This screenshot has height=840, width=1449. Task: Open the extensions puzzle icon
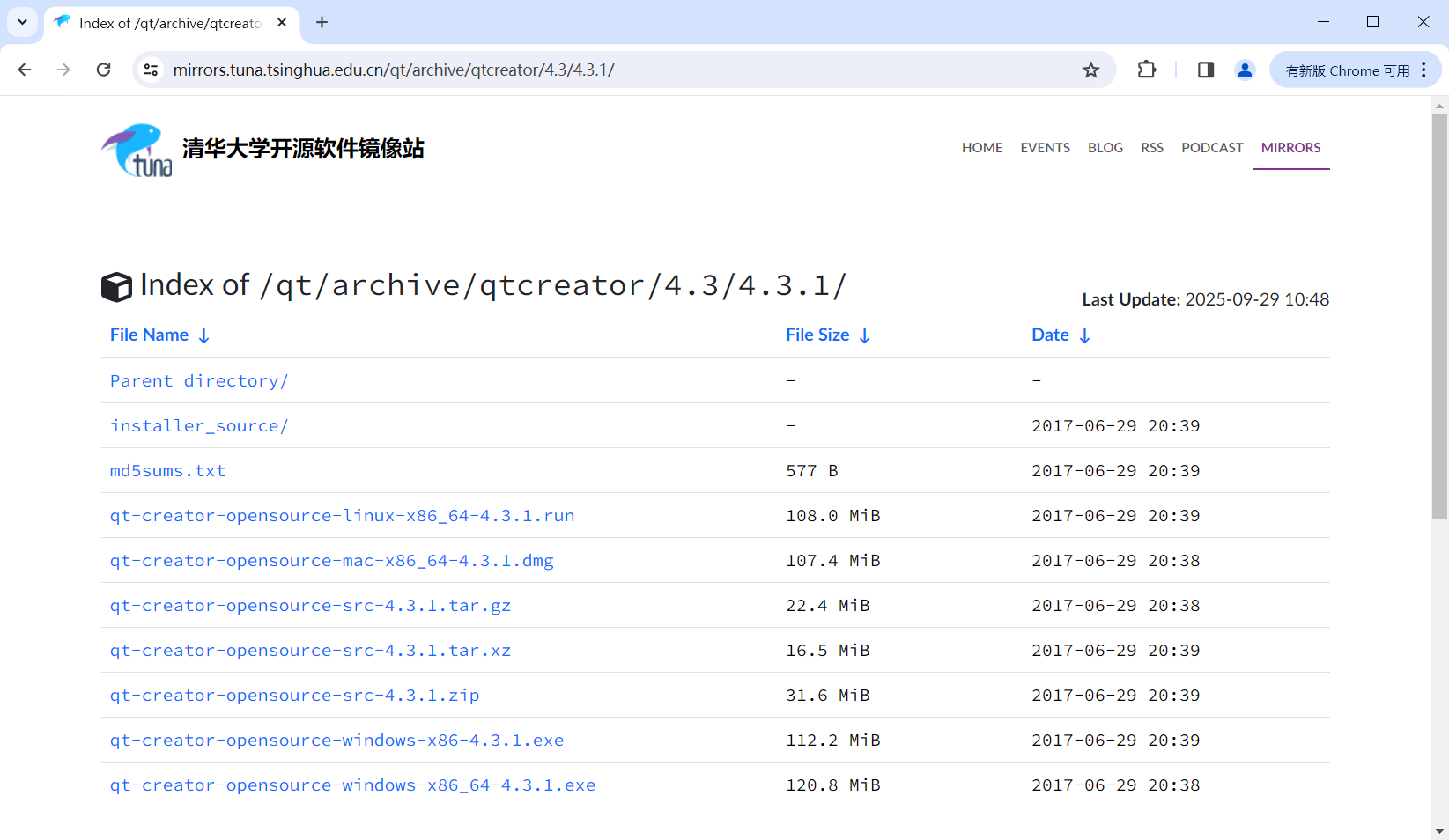tap(1147, 70)
